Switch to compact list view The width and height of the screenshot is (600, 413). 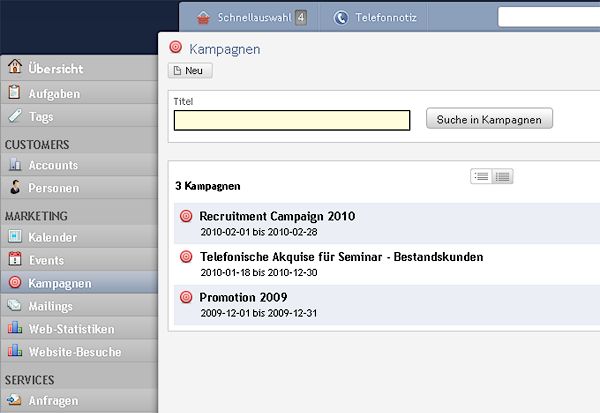pyautogui.click(x=481, y=176)
